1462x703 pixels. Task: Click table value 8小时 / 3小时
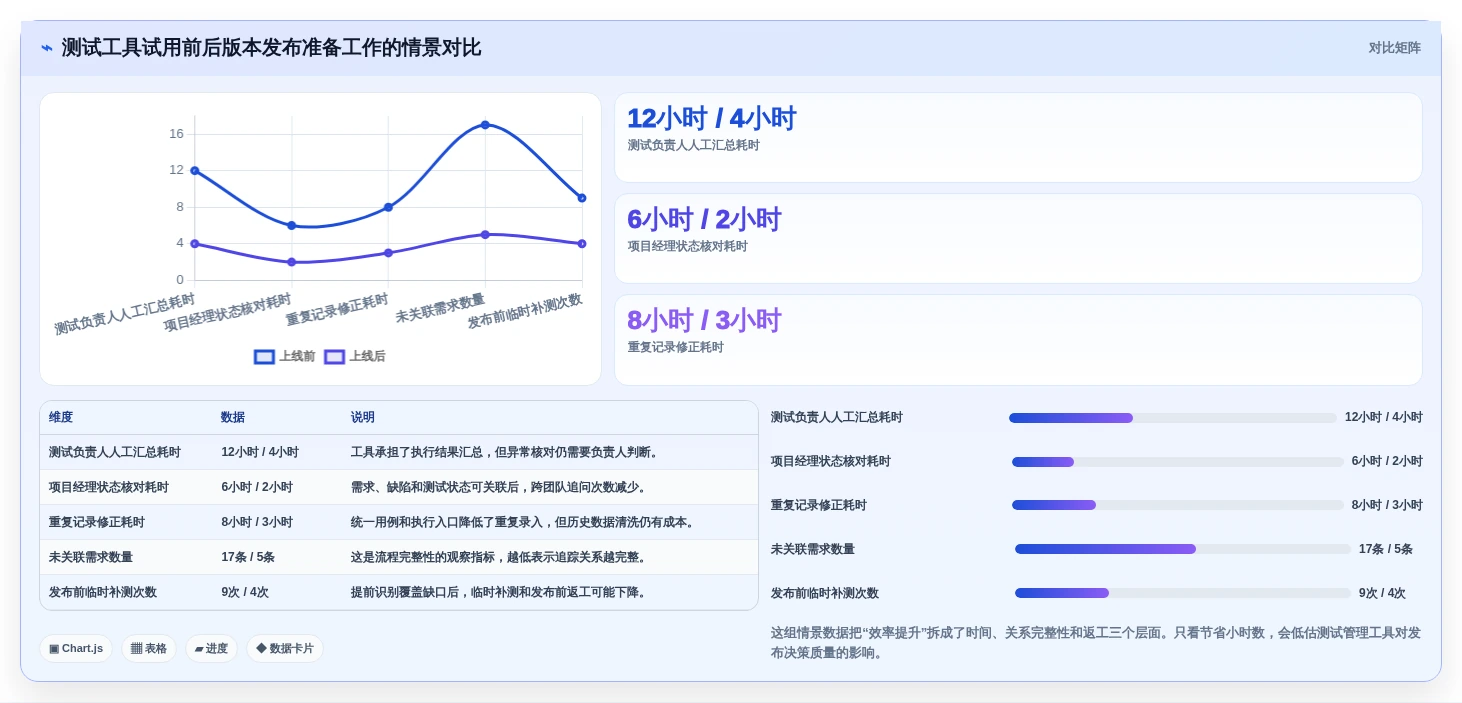[x=257, y=523]
